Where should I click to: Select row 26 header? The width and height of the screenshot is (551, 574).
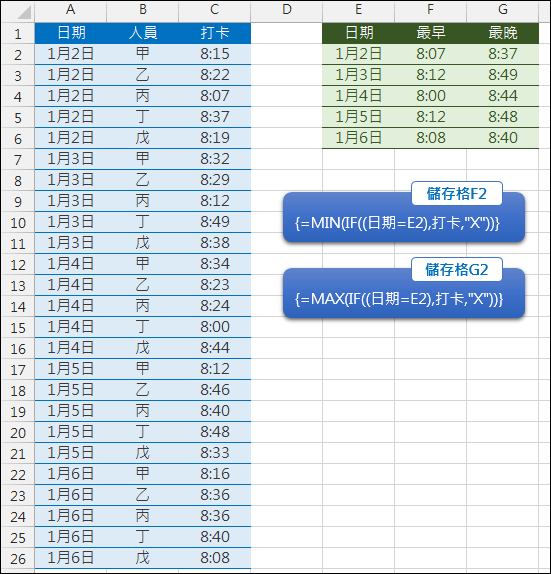18,559
